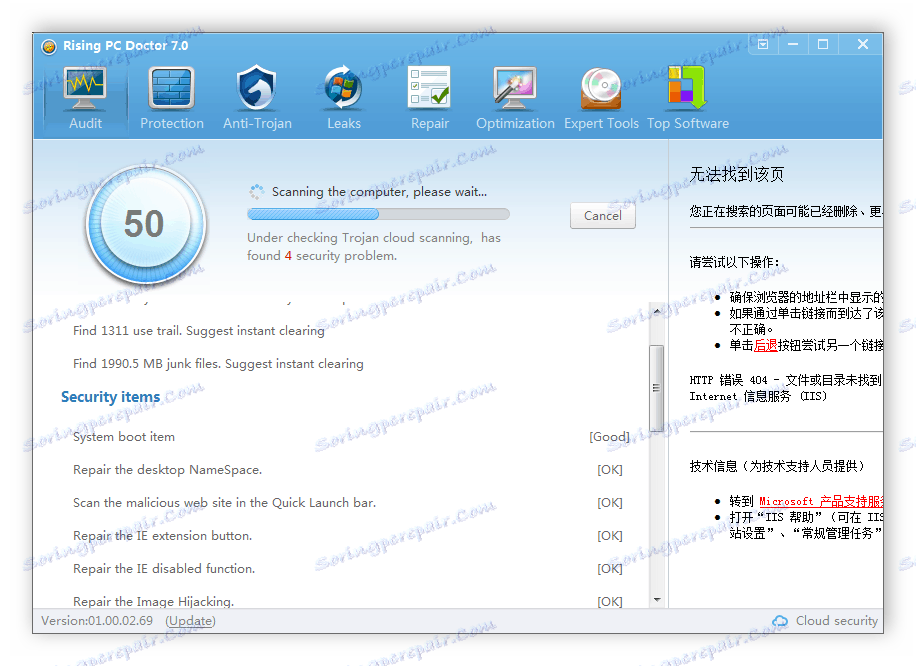Click the Cloud security label
This screenshot has height=666, width=916.
(837, 621)
